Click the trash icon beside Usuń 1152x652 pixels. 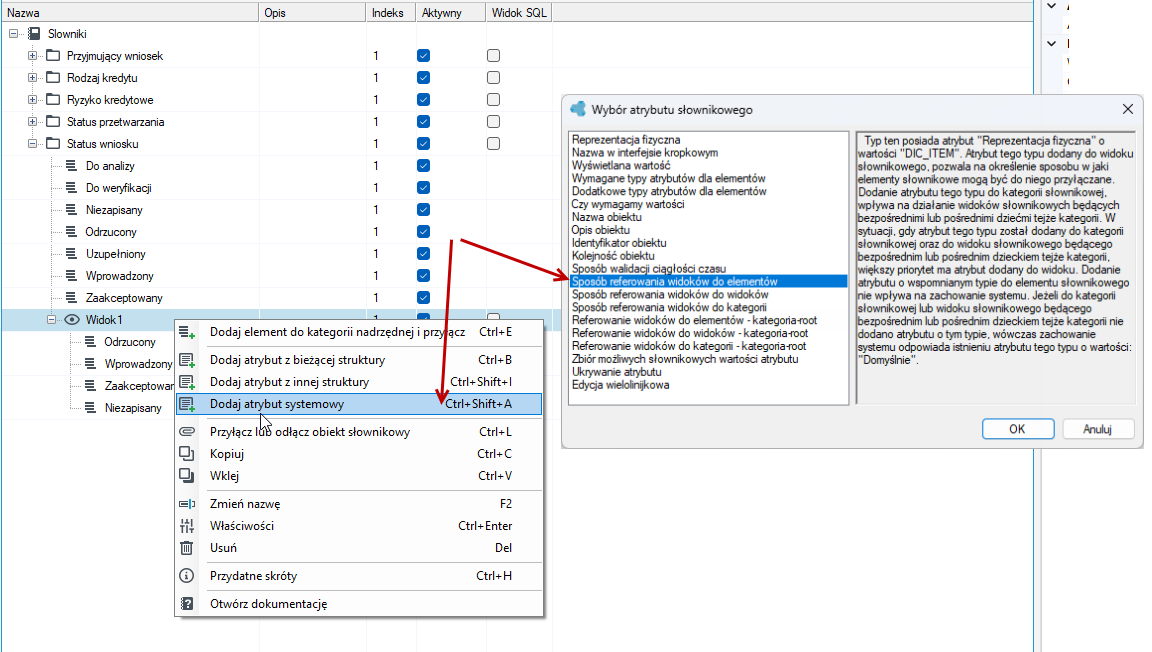coord(187,548)
